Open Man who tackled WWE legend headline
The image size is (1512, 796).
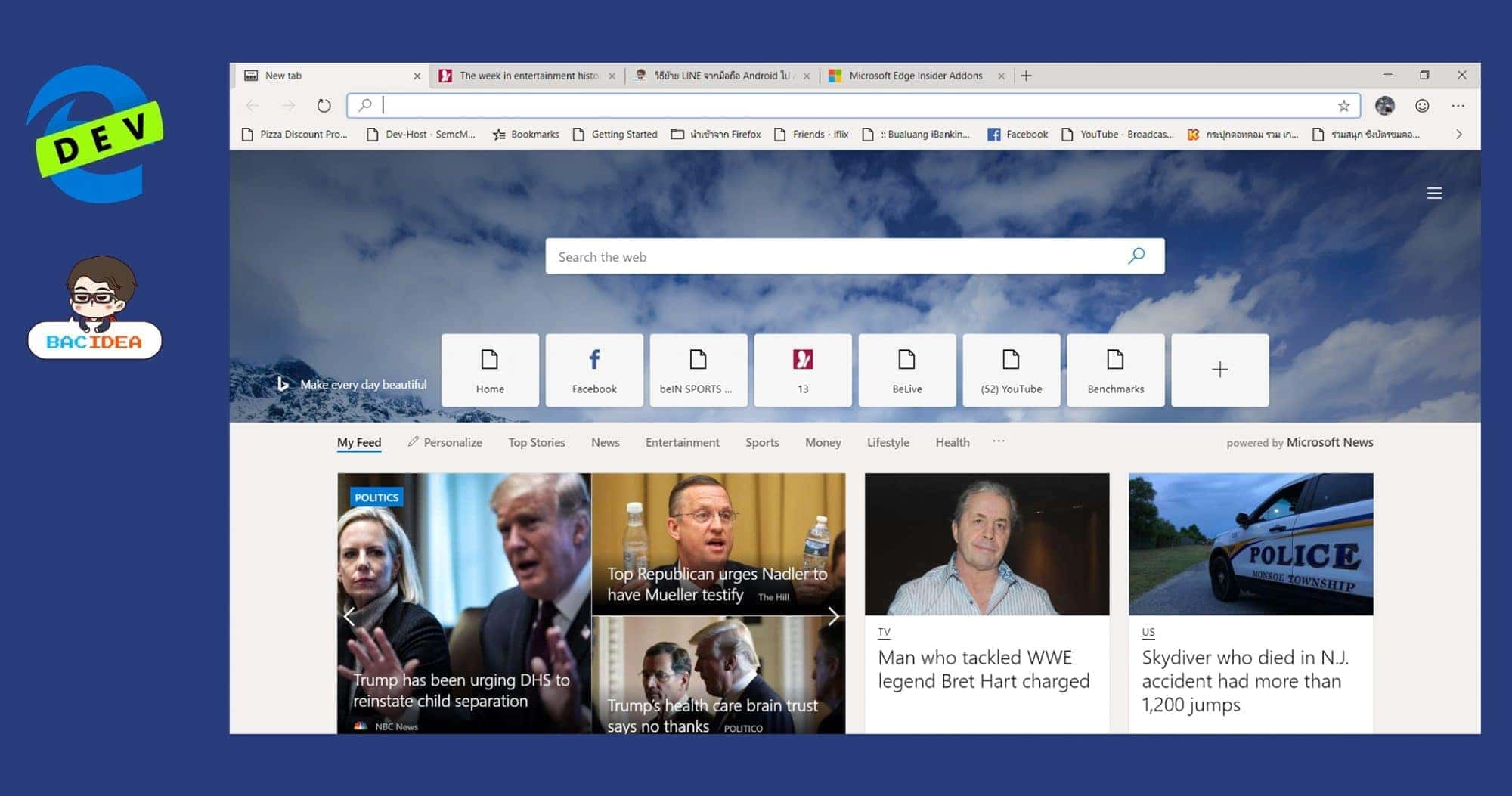[x=984, y=670]
